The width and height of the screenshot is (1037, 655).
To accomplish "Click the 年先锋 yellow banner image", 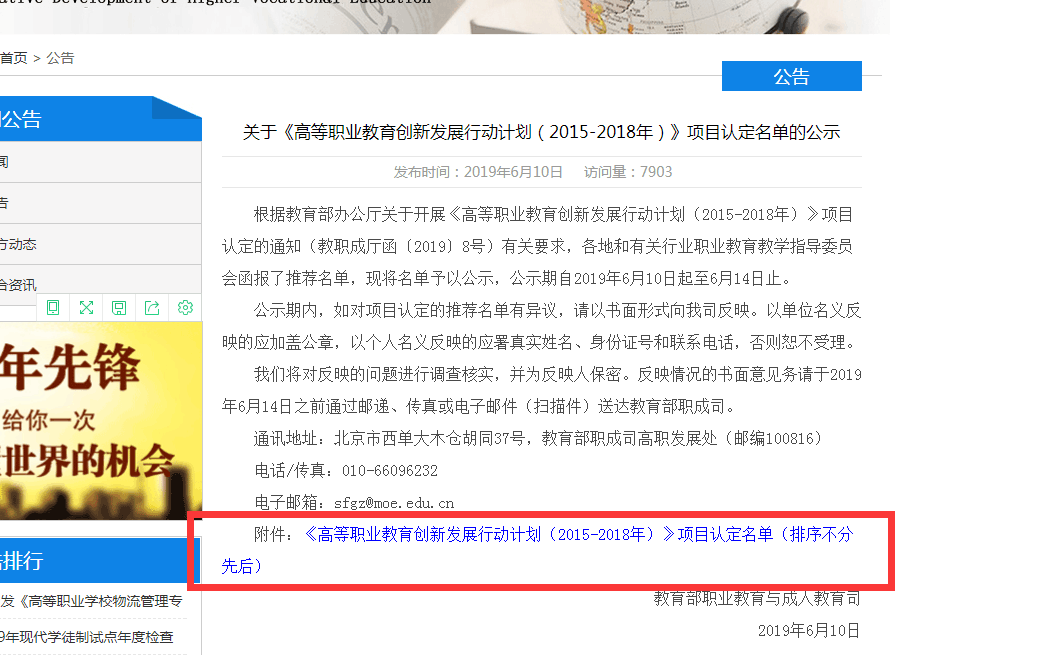I will pos(100,420).
